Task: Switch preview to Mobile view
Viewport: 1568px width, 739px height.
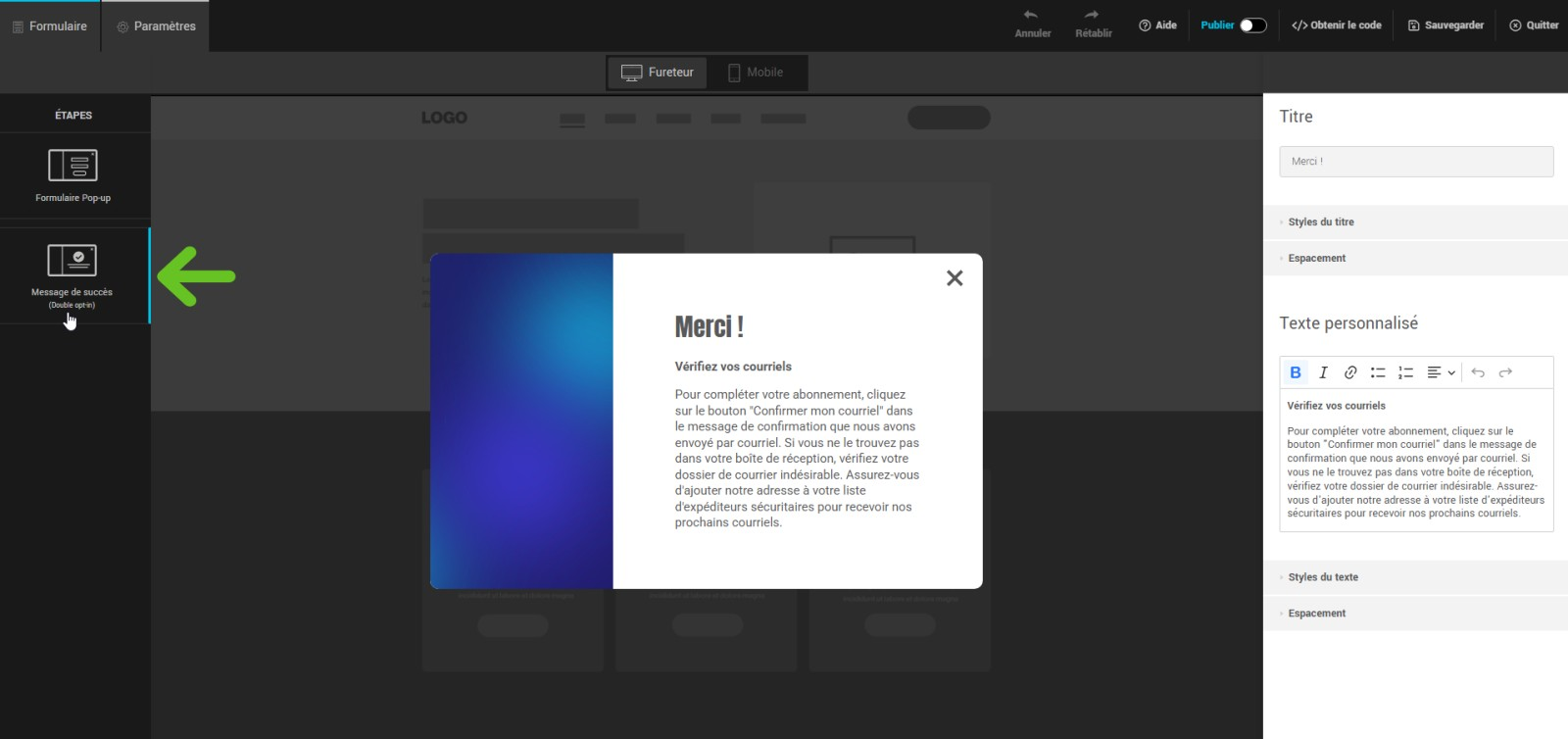Action: [756, 73]
